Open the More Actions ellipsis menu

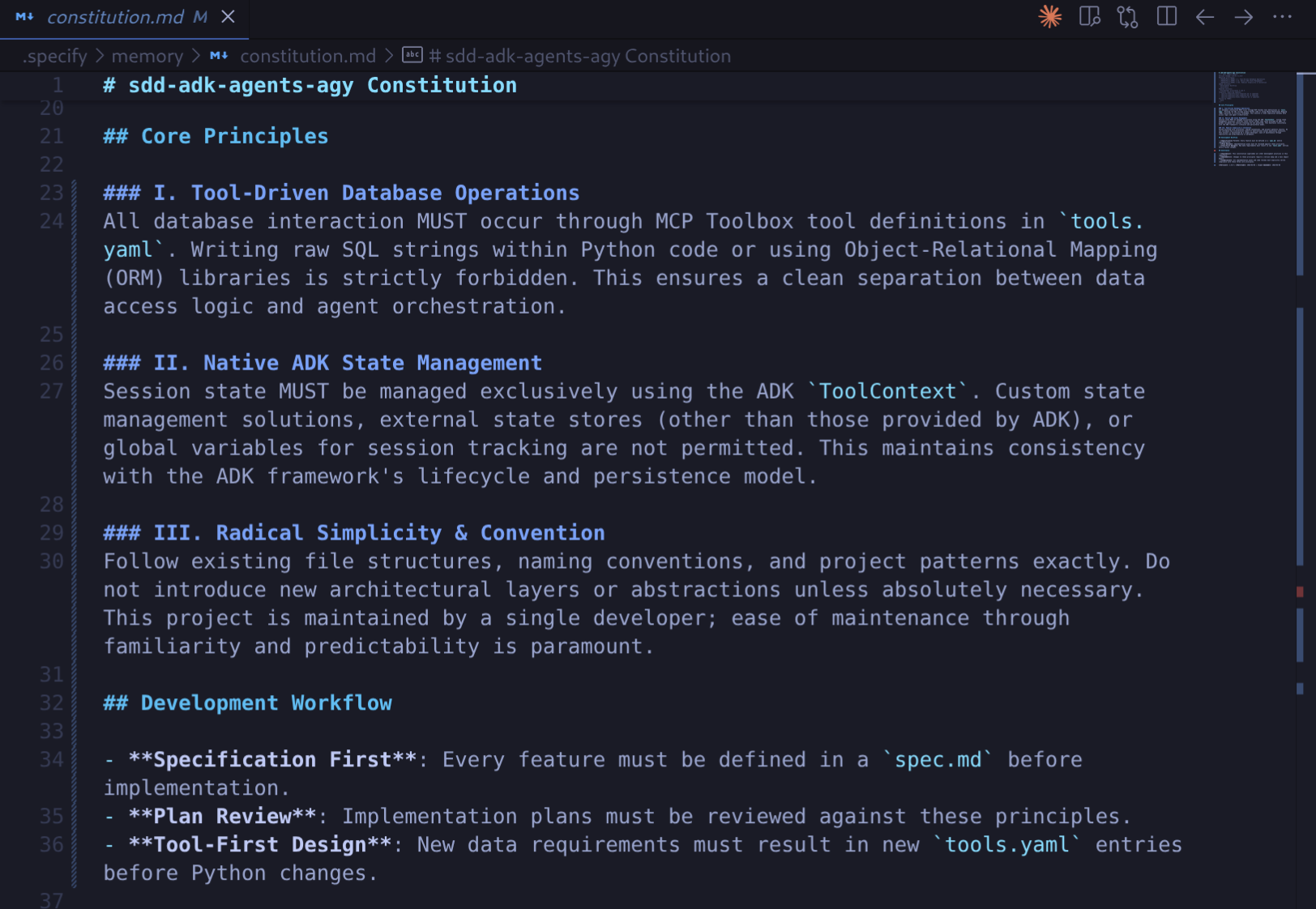(x=1282, y=17)
